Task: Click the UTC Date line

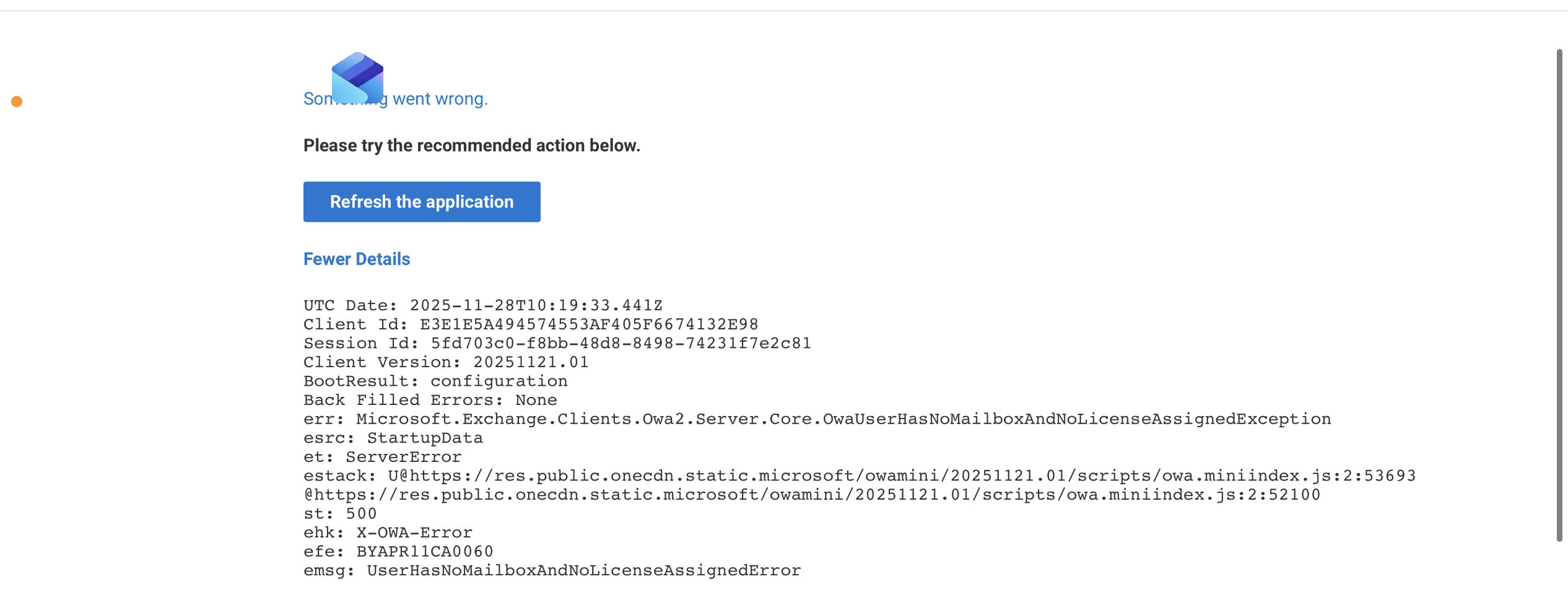Action: 482,305
